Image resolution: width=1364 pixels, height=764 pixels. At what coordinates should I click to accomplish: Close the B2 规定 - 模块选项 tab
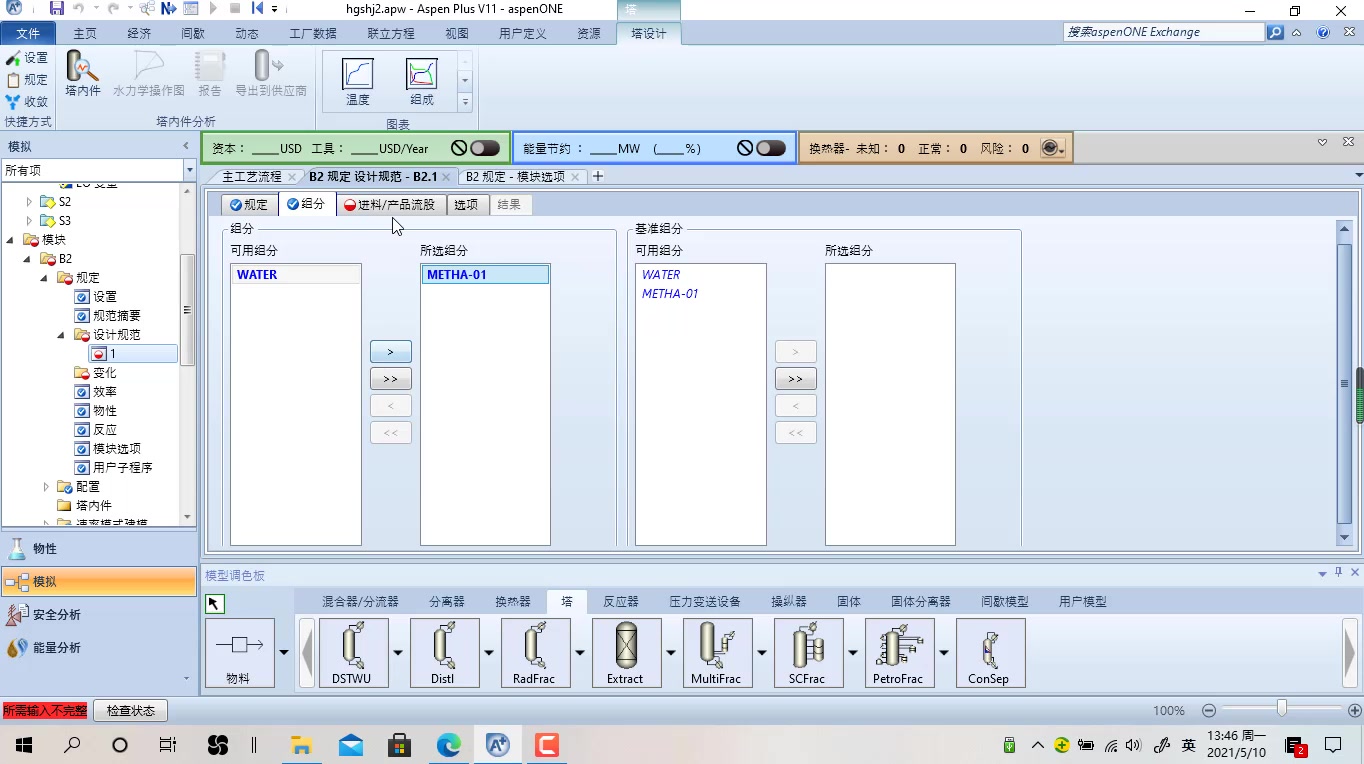(575, 177)
